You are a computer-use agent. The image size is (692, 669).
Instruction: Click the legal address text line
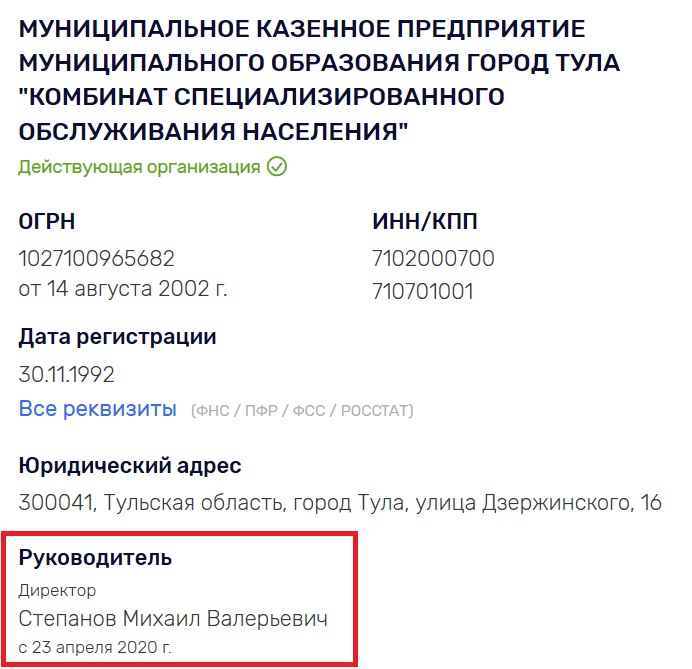point(340,502)
